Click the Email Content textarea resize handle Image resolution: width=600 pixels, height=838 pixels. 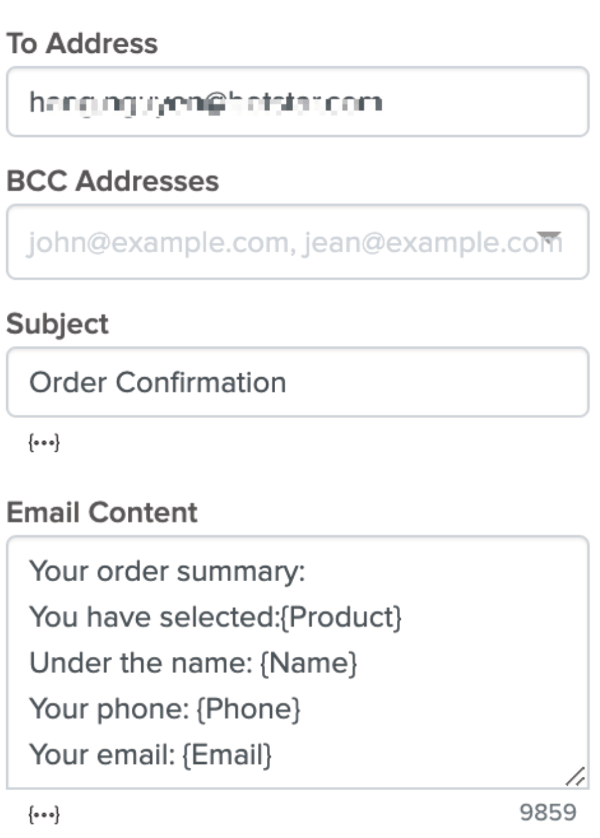[x=574, y=776]
